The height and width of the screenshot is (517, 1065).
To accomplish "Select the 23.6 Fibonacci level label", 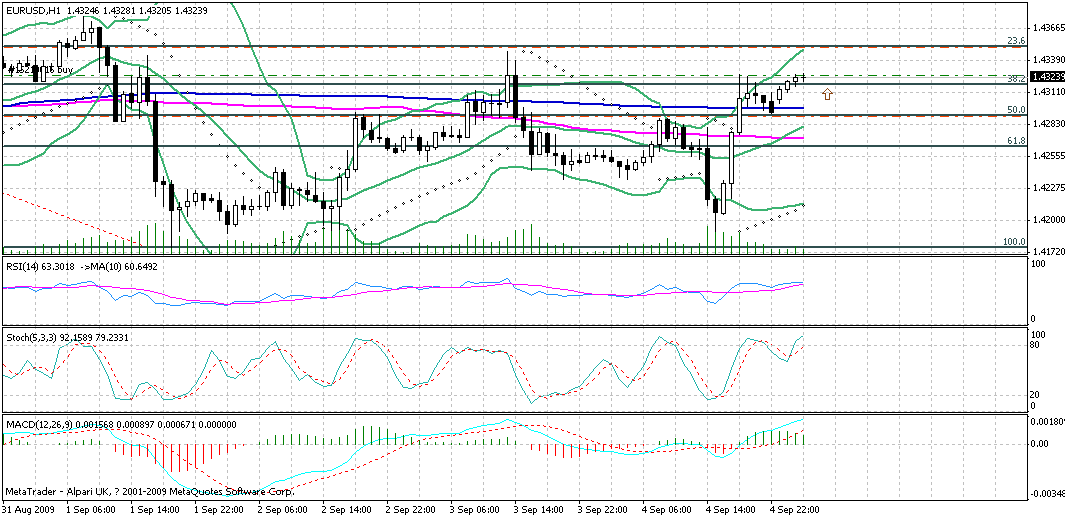I will [1015, 41].
